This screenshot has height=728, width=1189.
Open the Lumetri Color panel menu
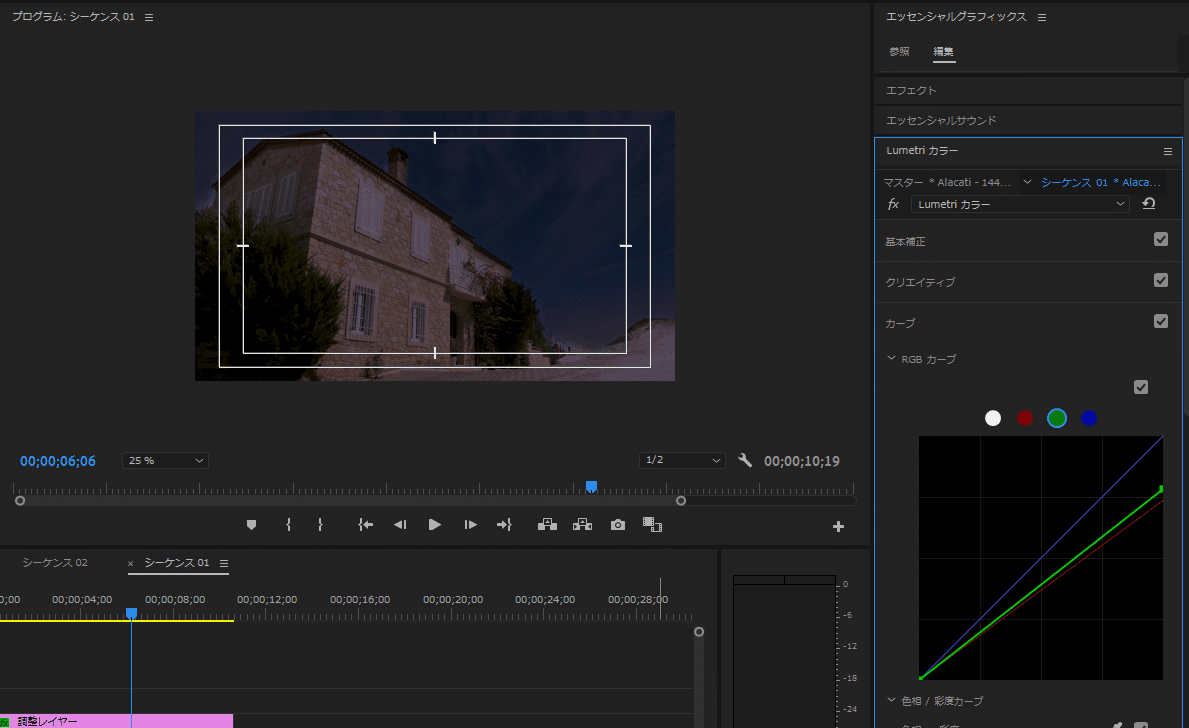coord(1168,152)
